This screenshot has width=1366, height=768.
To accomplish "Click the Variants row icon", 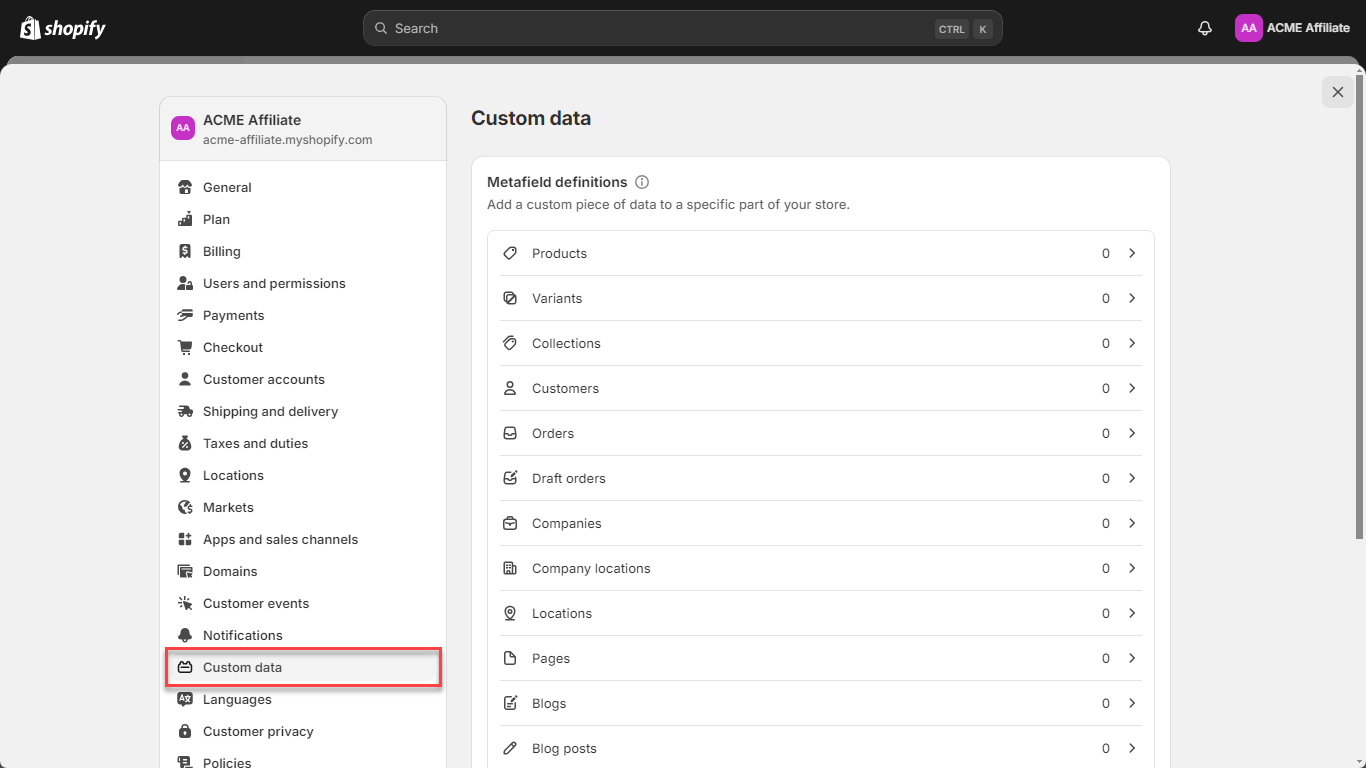I will pos(510,298).
